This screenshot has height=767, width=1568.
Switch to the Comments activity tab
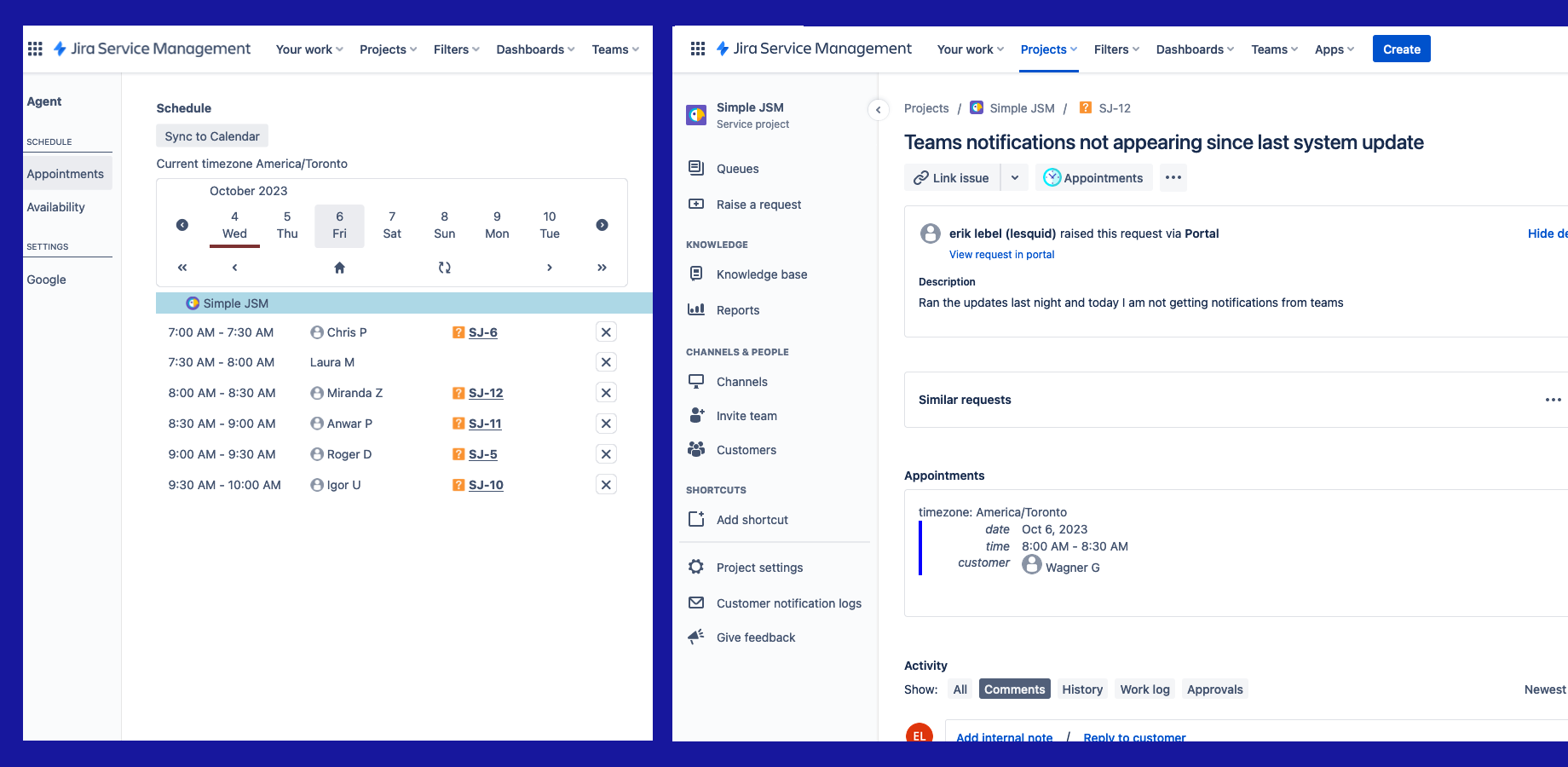point(1015,689)
